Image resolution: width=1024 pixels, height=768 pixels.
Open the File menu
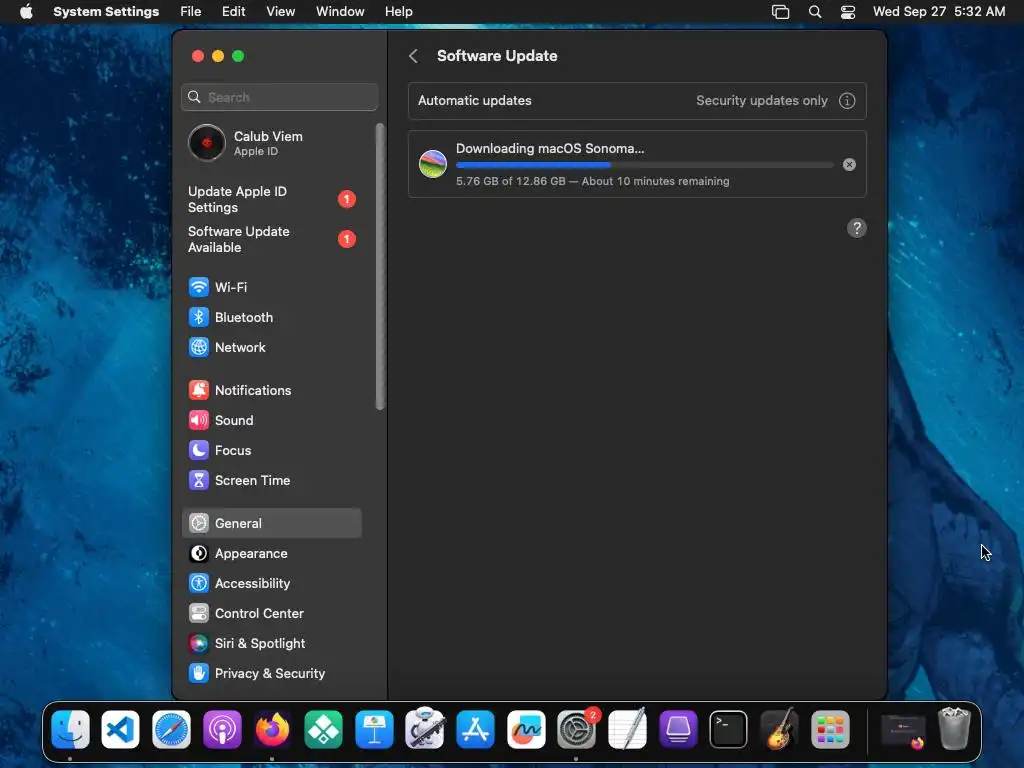[191, 12]
